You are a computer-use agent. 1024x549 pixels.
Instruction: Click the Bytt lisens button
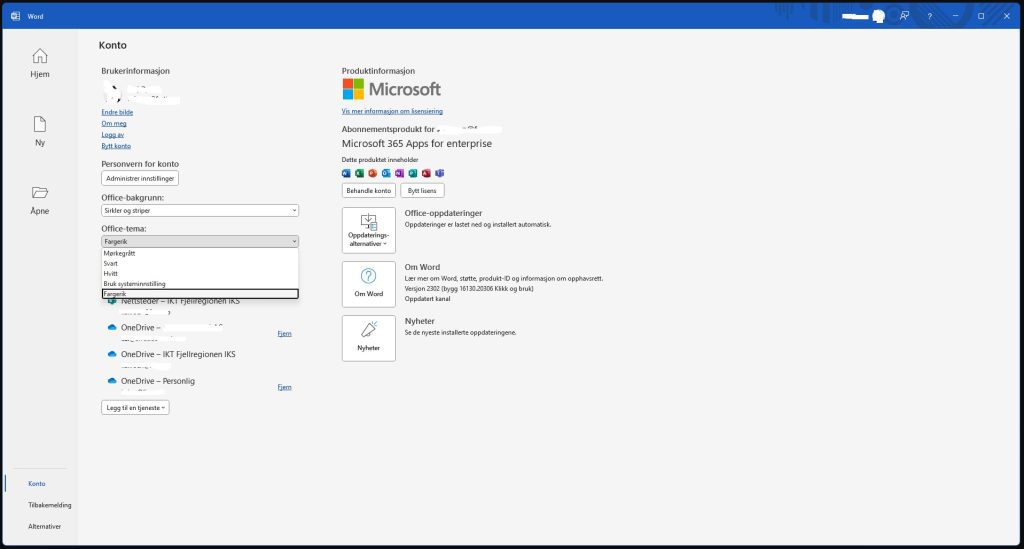pos(422,191)
